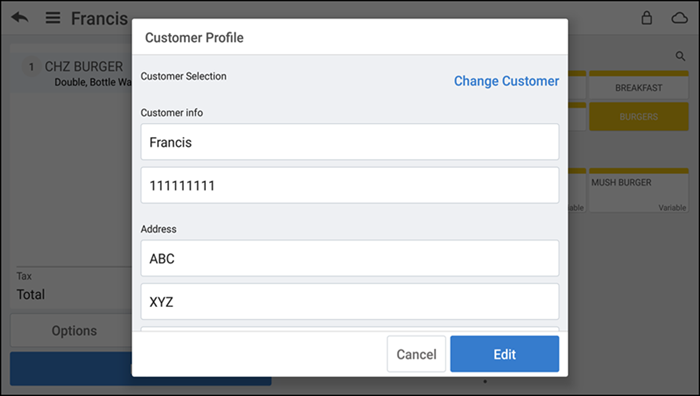Click the Francis order title
700x396 pixels.
coord(100,18)
